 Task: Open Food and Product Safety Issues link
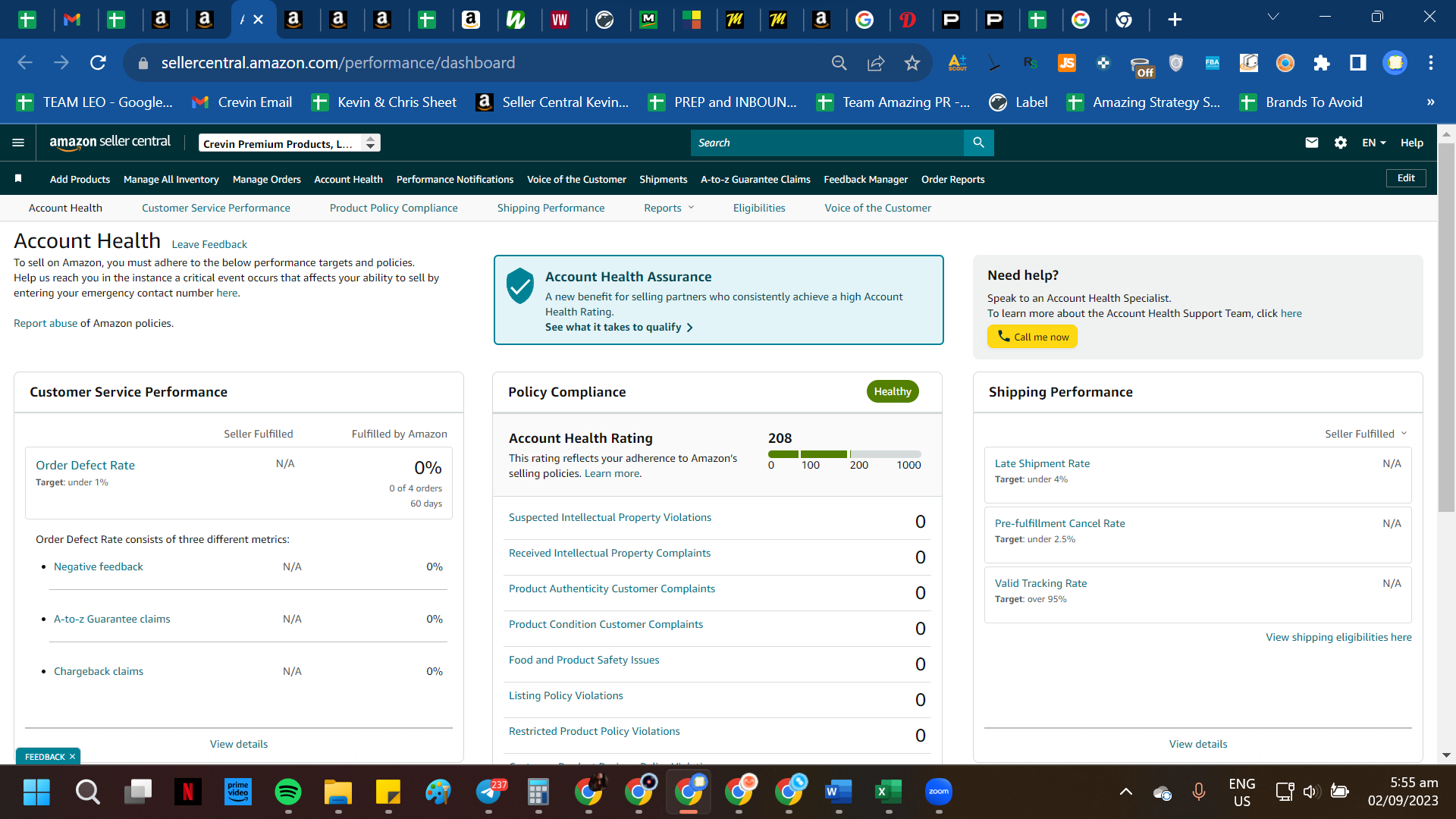tap(584, 660)
